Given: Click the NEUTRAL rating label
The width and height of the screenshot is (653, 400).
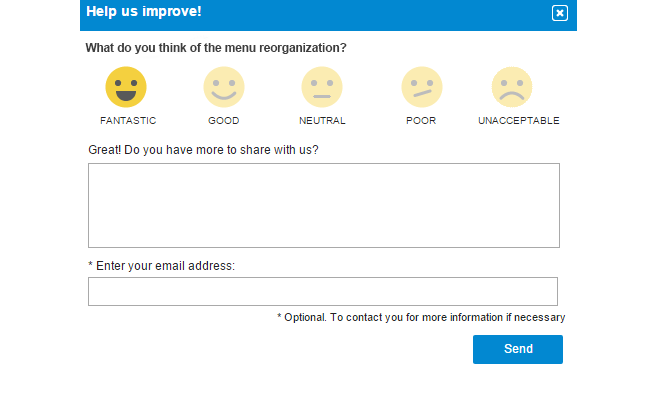Looking at the screenshot, I should 322,121.
